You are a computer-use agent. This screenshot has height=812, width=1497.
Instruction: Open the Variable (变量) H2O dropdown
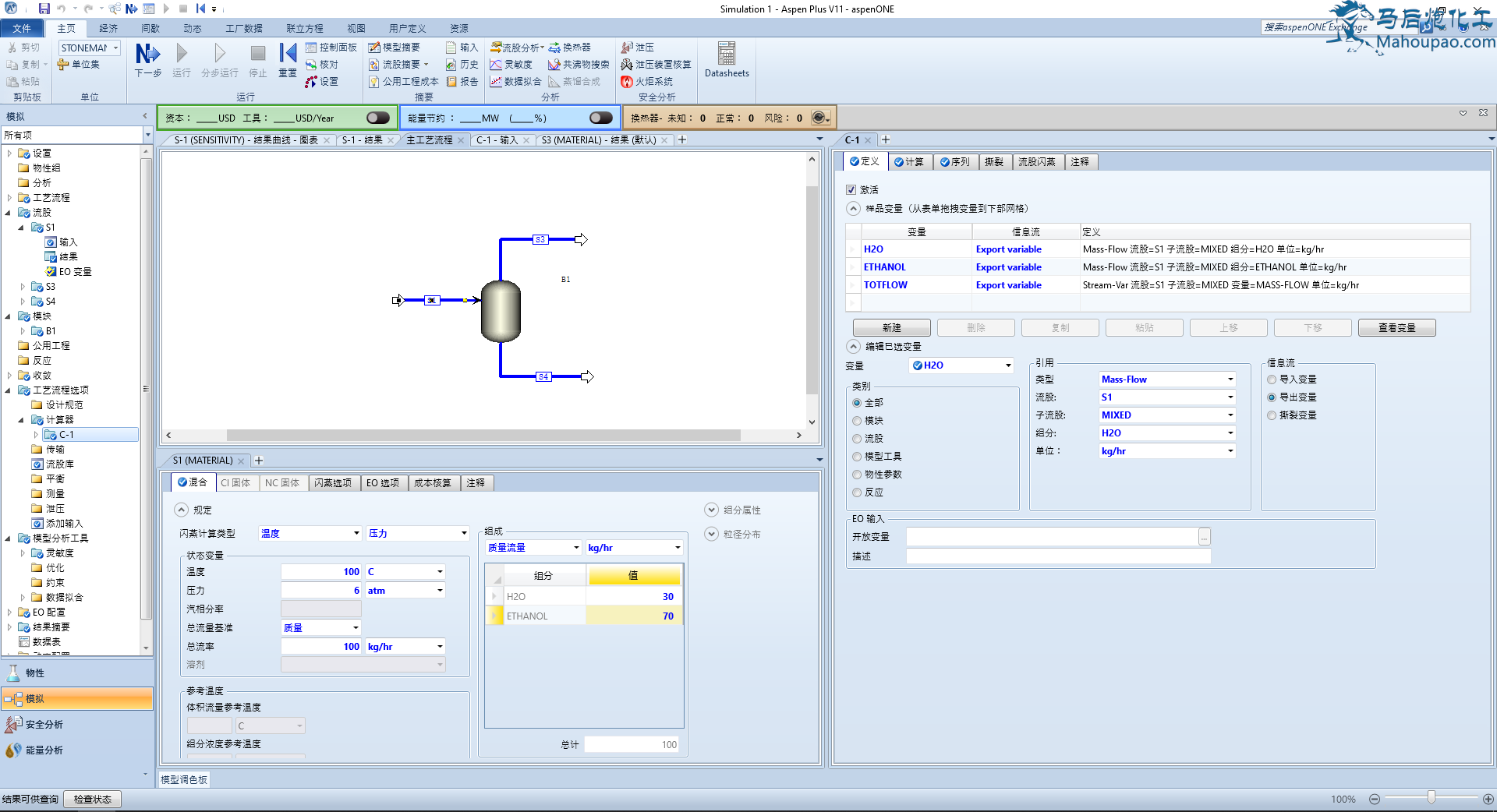point(1007,365)
